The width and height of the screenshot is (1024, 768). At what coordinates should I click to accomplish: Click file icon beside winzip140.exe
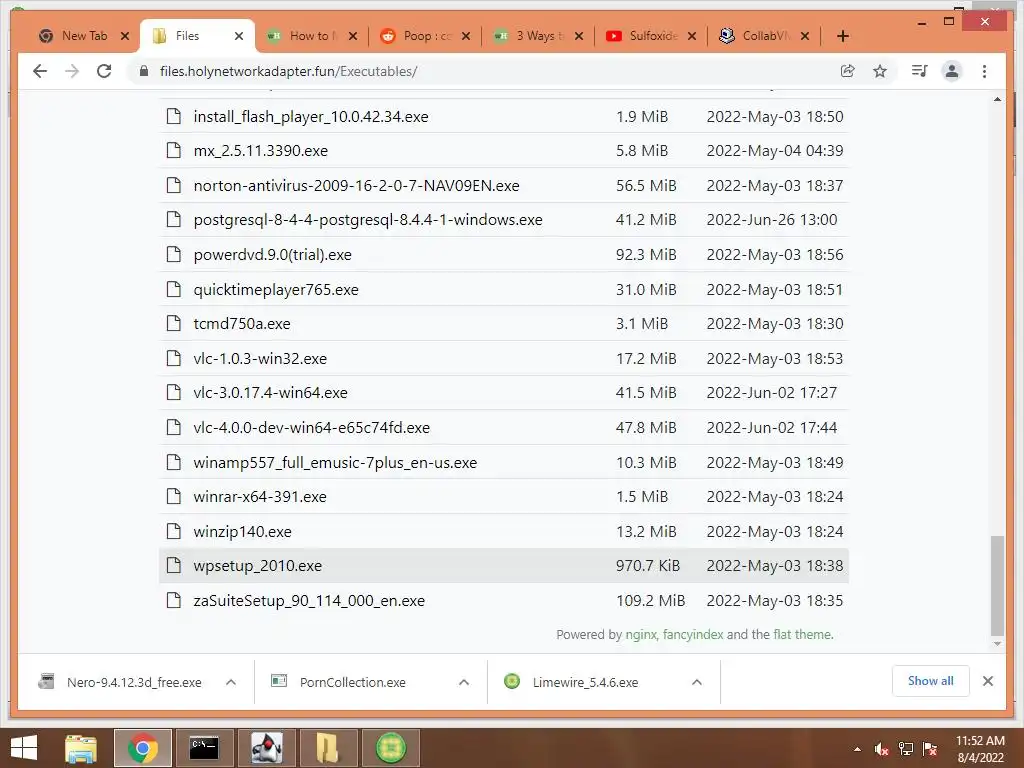coord(174,531)
